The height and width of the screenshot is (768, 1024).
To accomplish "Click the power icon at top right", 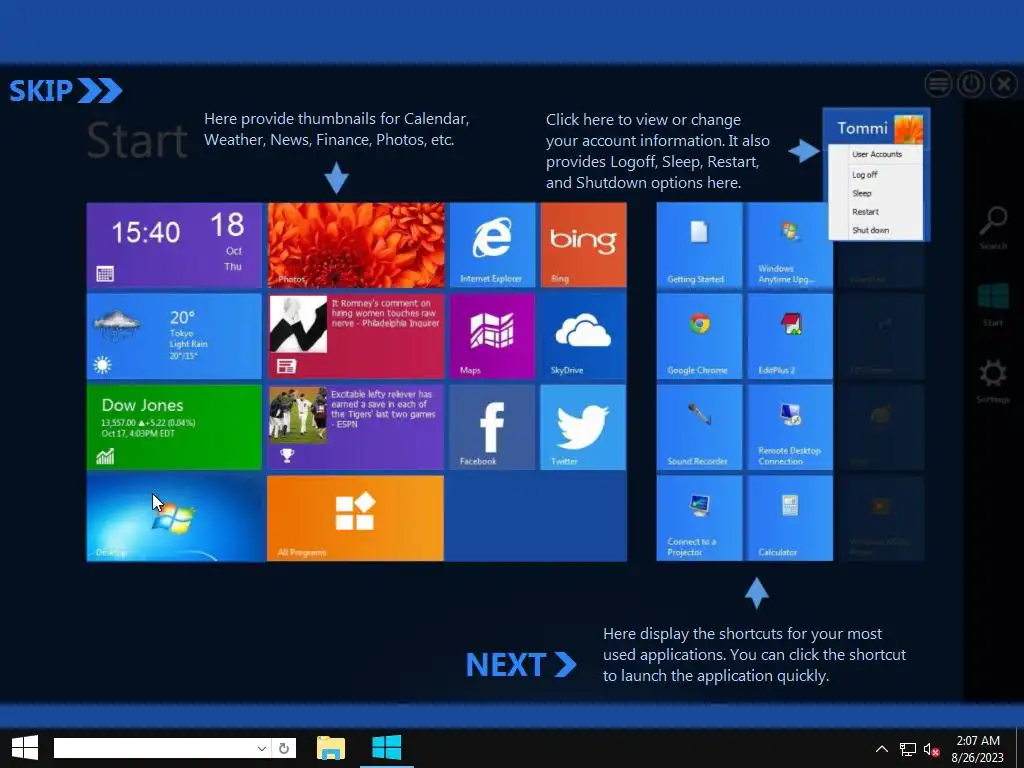I will [971, 84].
